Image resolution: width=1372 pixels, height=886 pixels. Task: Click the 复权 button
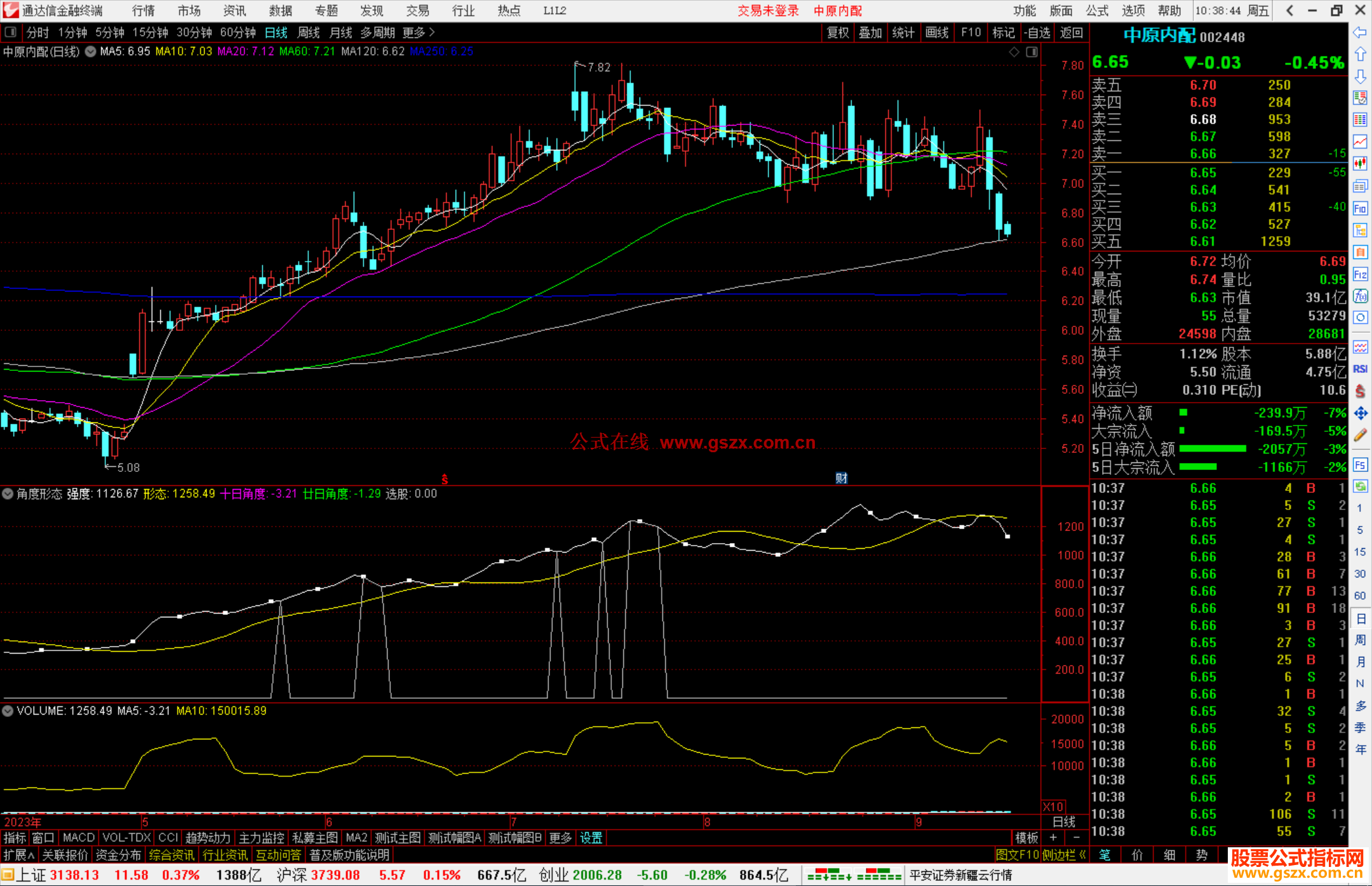[x=837, y=32]
